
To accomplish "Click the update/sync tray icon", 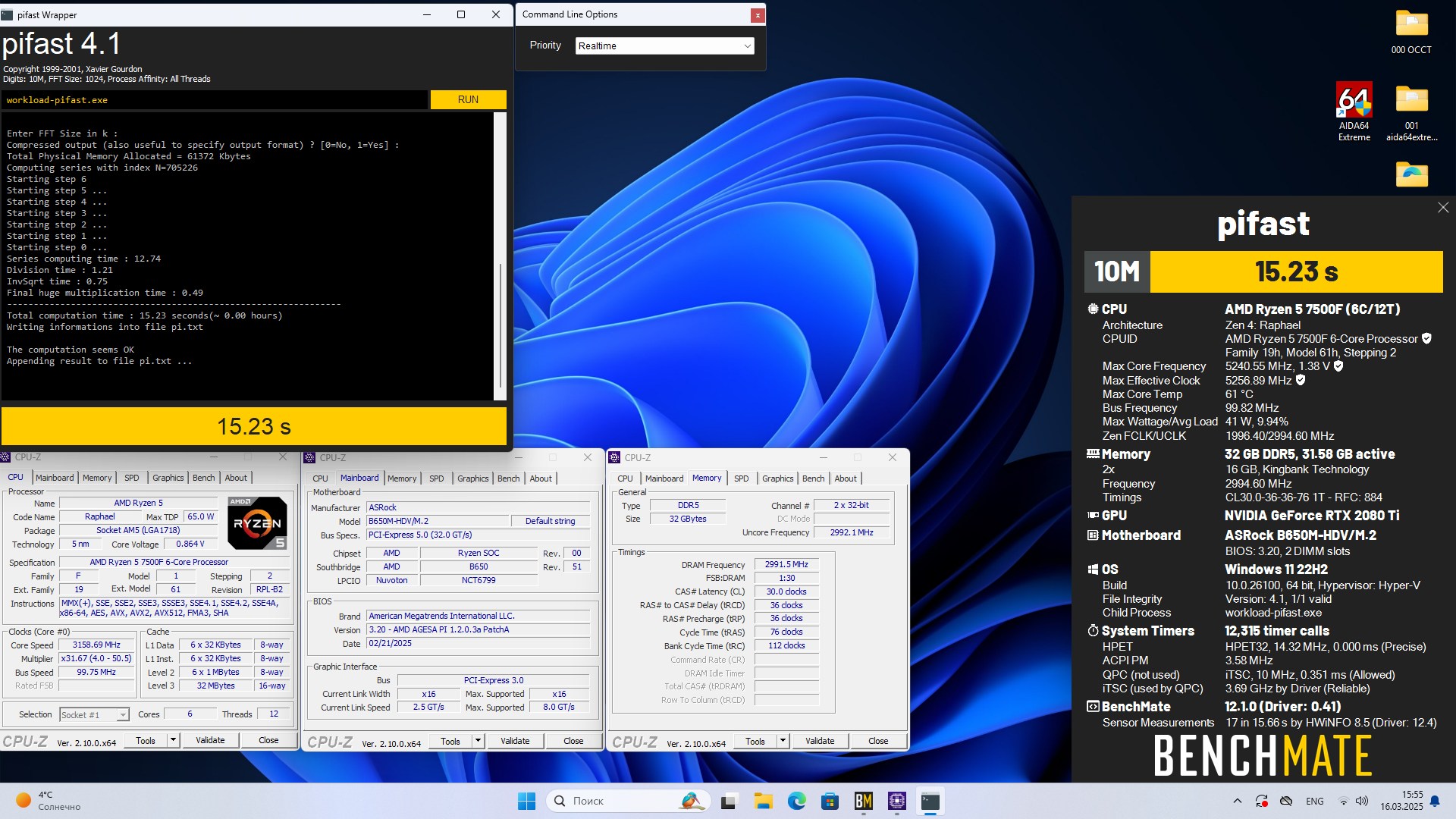I will pyautogui.click(x=1262, y=801).
